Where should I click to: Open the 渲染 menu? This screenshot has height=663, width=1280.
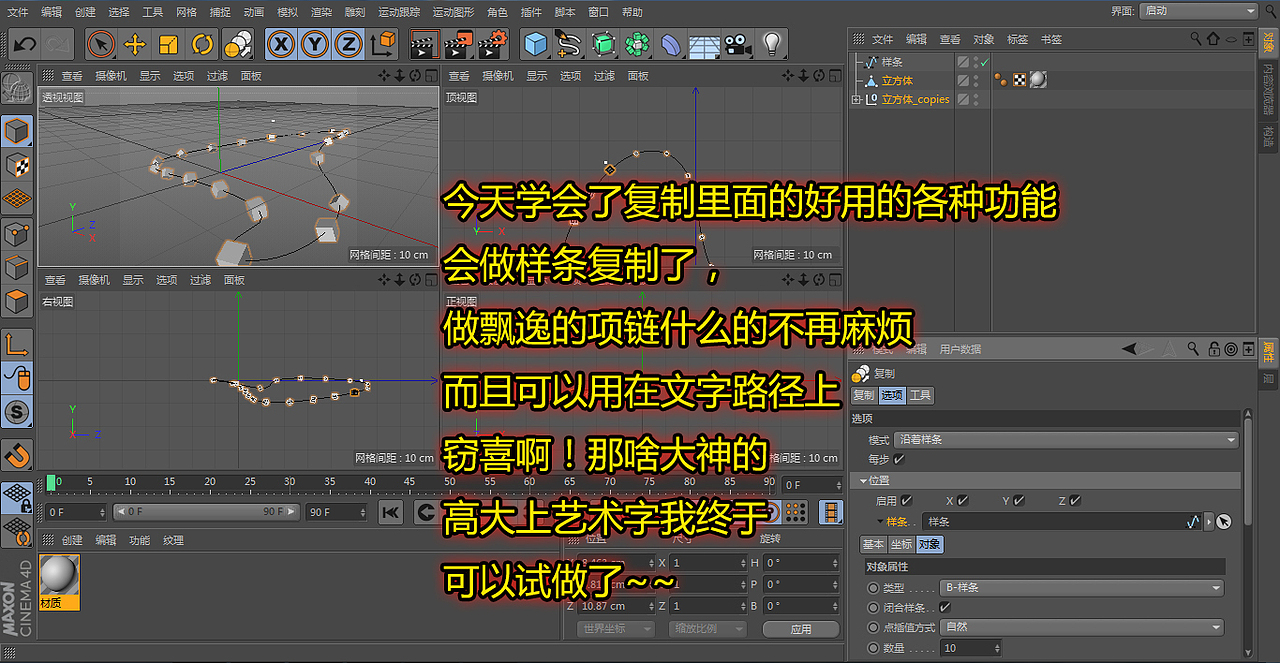coord(321,12)
